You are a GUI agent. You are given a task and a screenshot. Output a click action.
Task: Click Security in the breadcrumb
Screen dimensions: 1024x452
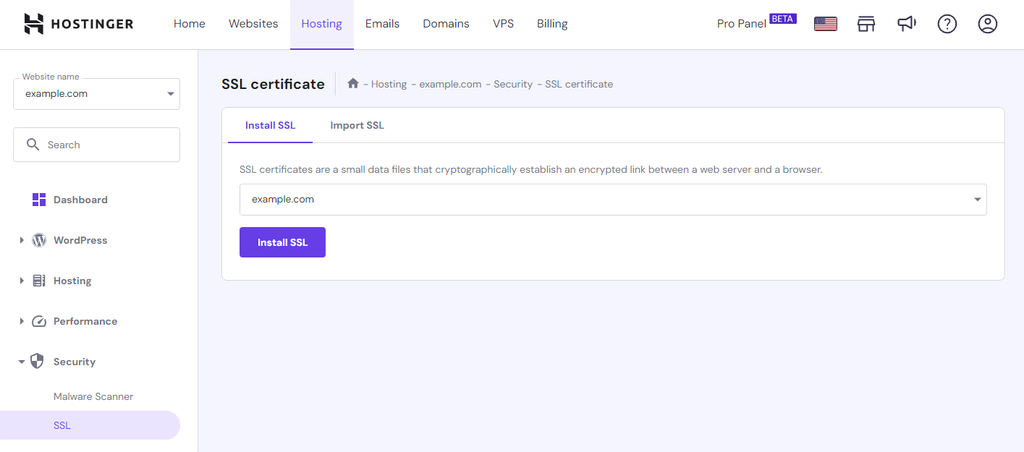[x=513, y=84]
